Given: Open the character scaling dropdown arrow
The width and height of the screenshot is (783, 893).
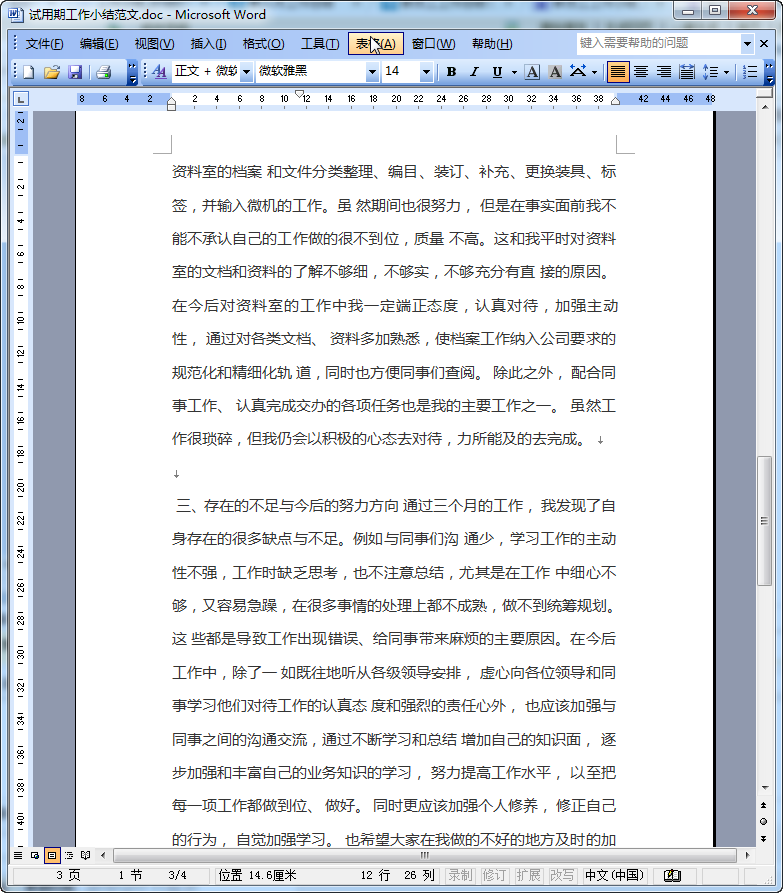Looking at the screenshot, I should 595,72.
